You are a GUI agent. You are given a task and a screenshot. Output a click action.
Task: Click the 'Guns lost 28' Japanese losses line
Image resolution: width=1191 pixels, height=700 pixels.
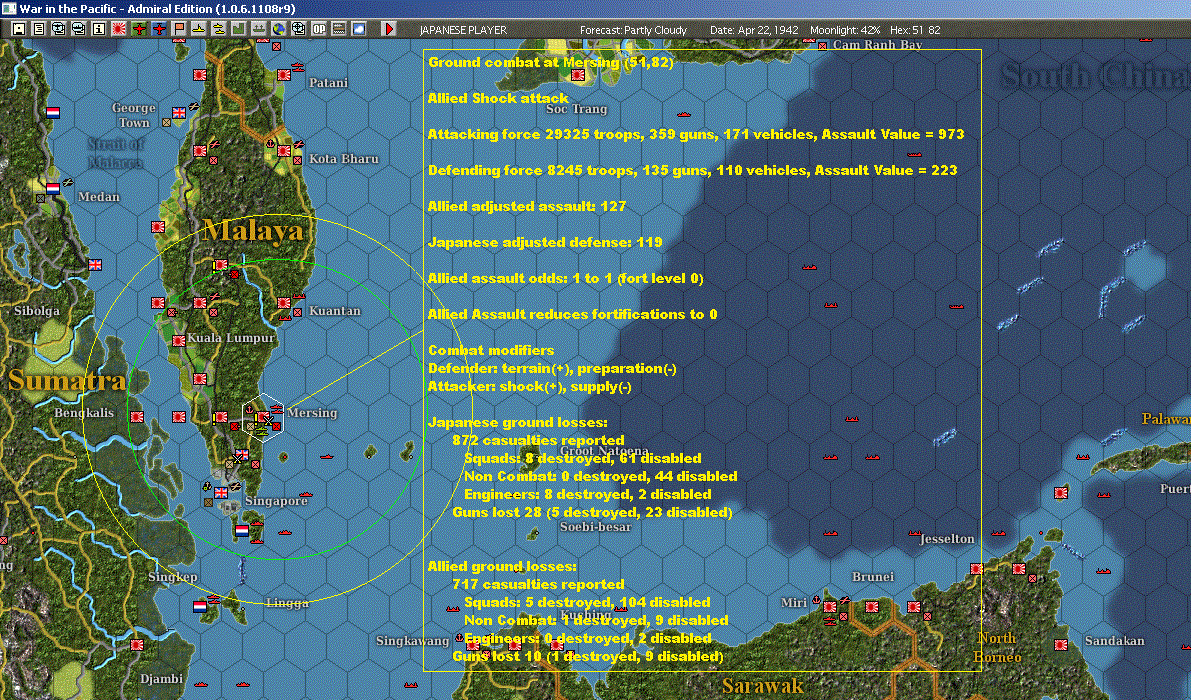click(592, 512)
